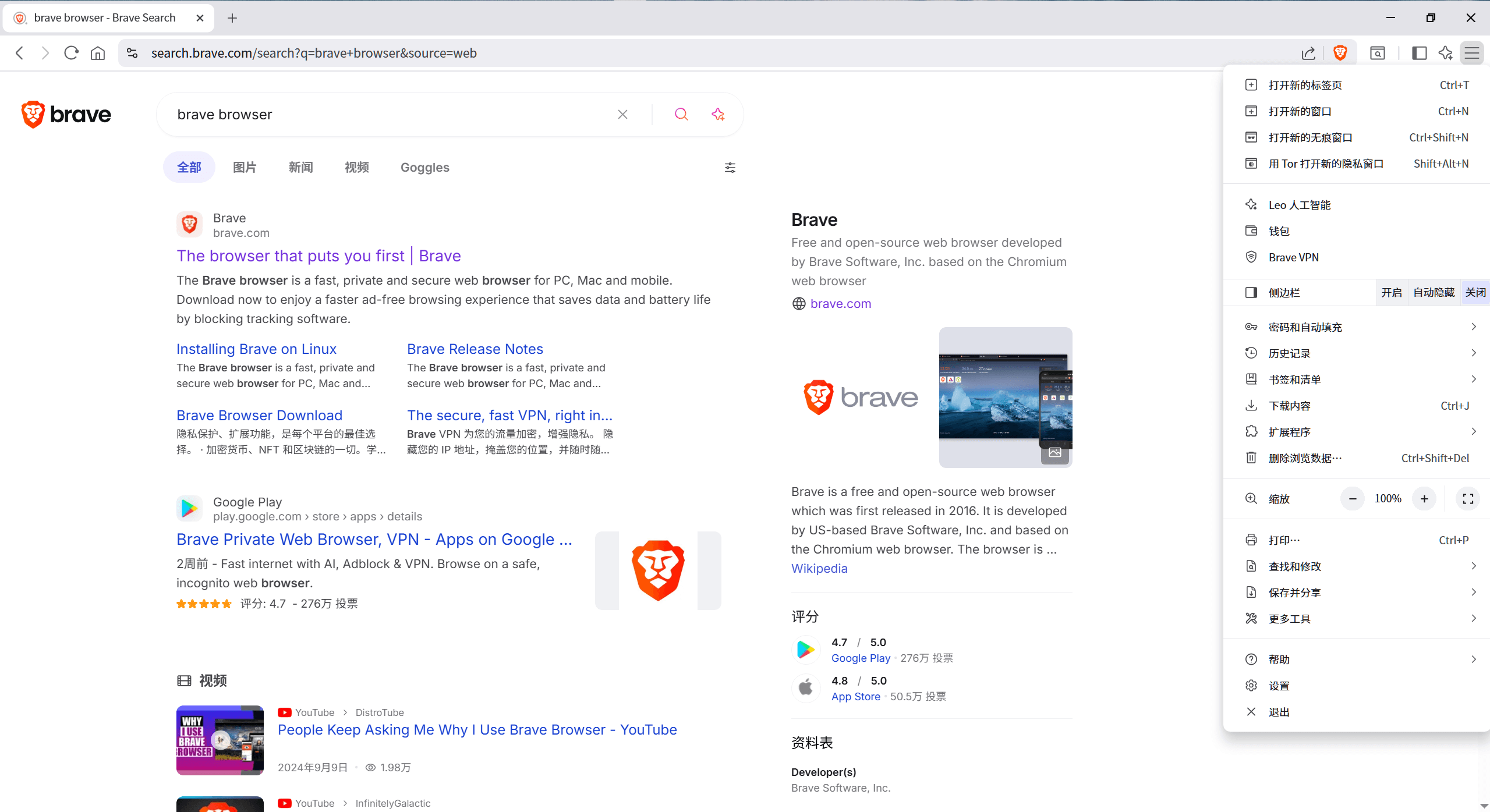Click the search filter settings icon

[730, 168]
